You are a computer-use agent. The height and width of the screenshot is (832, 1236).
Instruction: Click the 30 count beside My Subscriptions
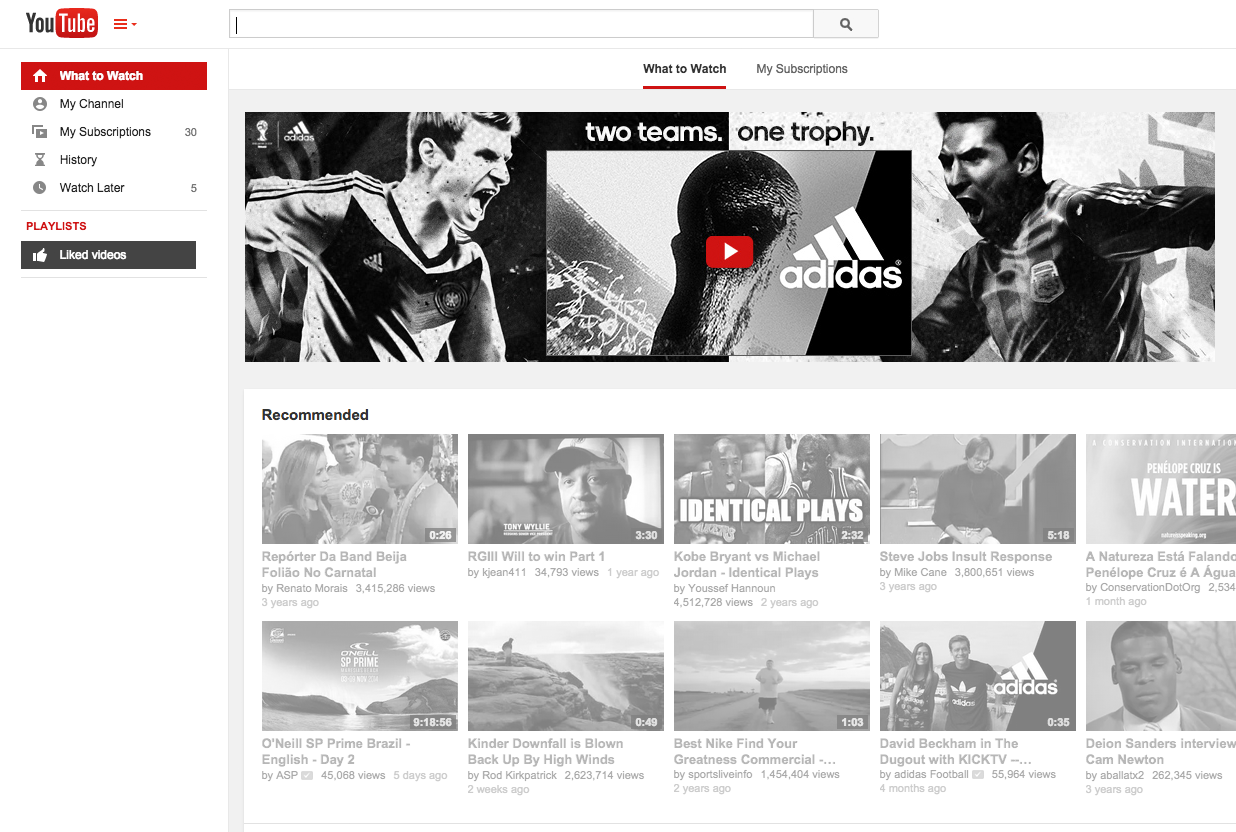pos(190,133)
